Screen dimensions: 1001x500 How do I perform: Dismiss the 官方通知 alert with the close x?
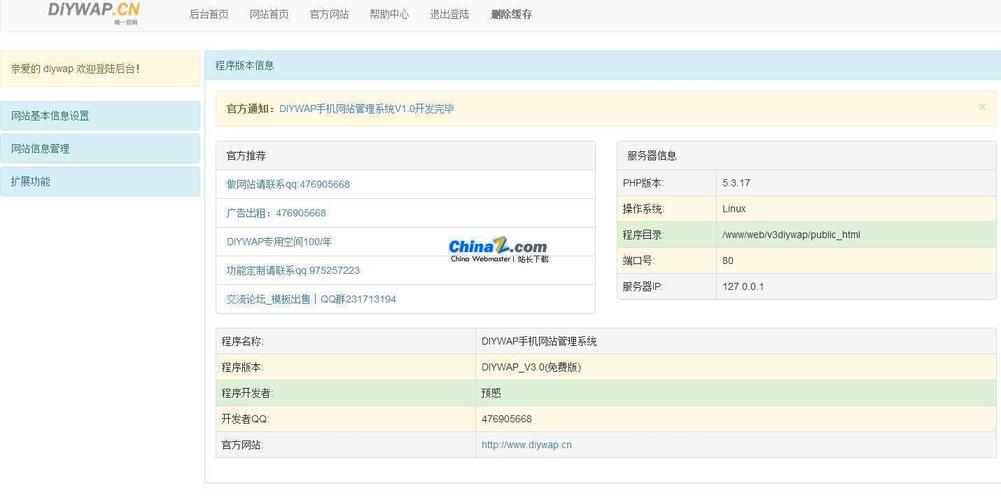pos(982,107)
